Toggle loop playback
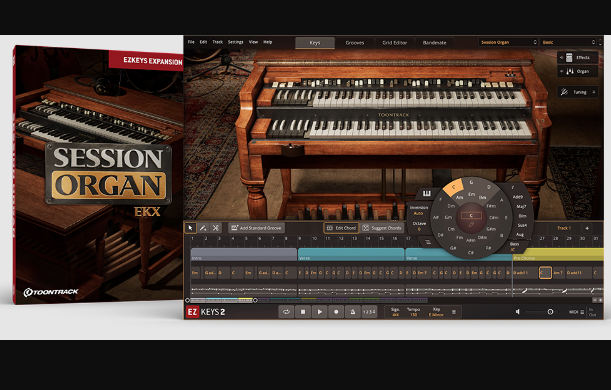This screenshot has height=390, width=611. coord(286,312)
